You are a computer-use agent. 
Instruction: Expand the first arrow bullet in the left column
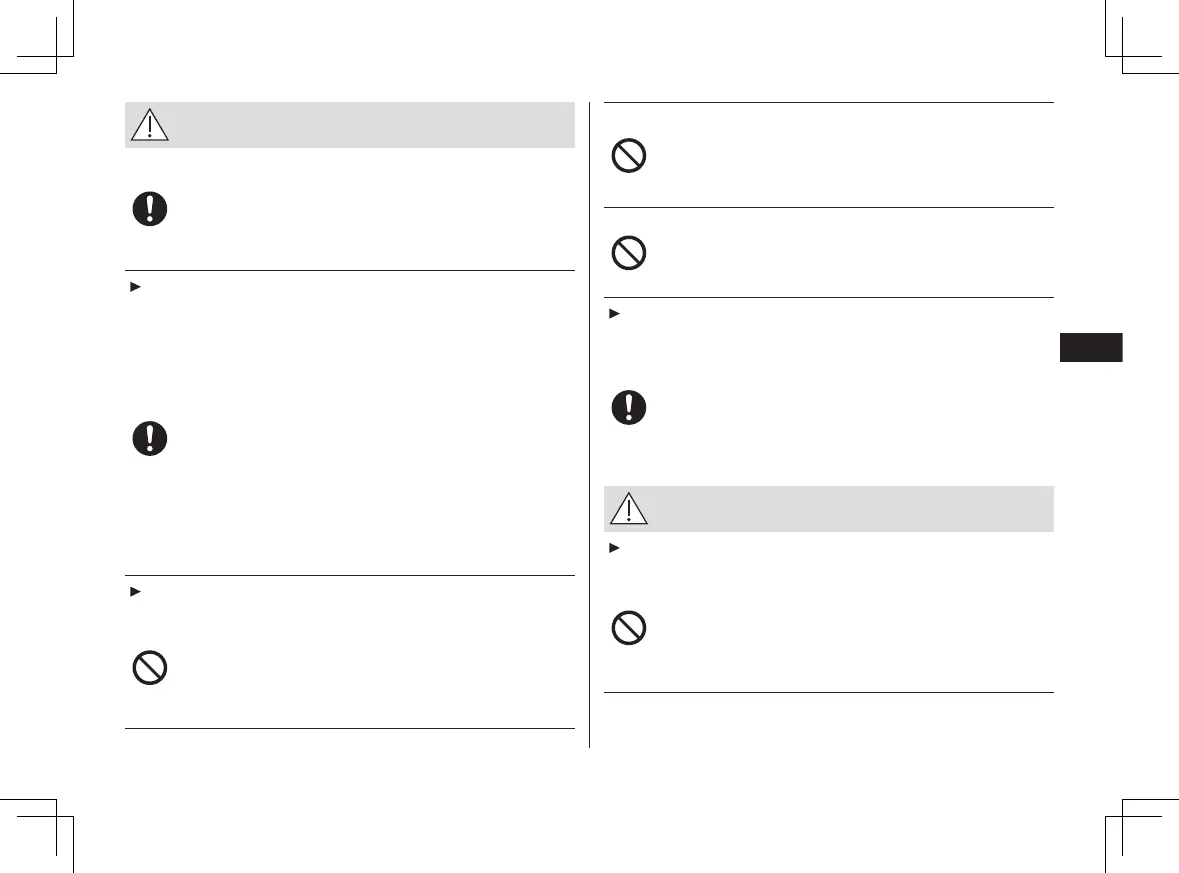pyautogui.click(x=132, y=287)
